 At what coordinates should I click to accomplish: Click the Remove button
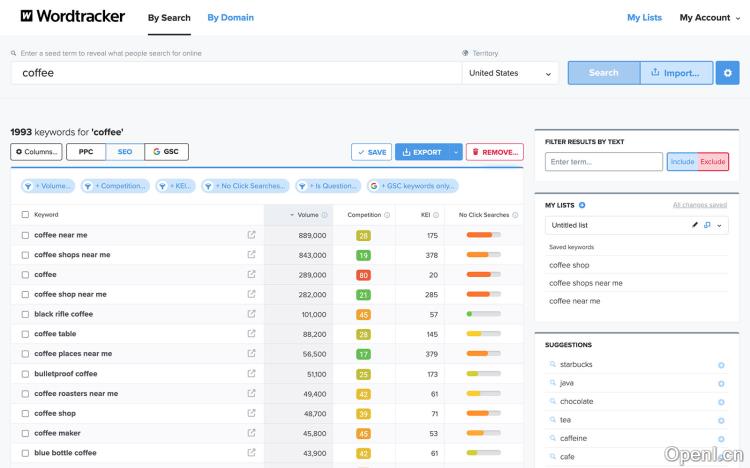tap(495, 152)
